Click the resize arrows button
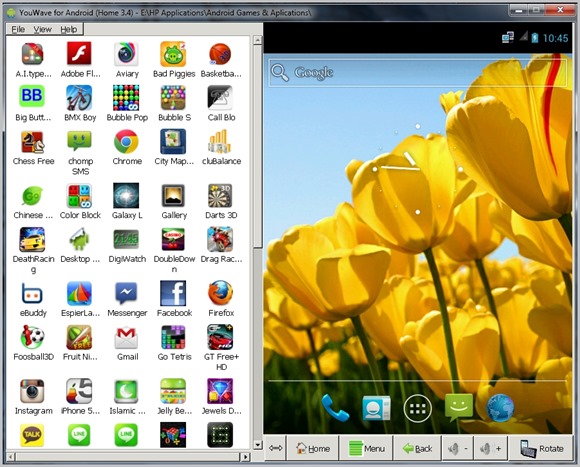 click(276, 448)
